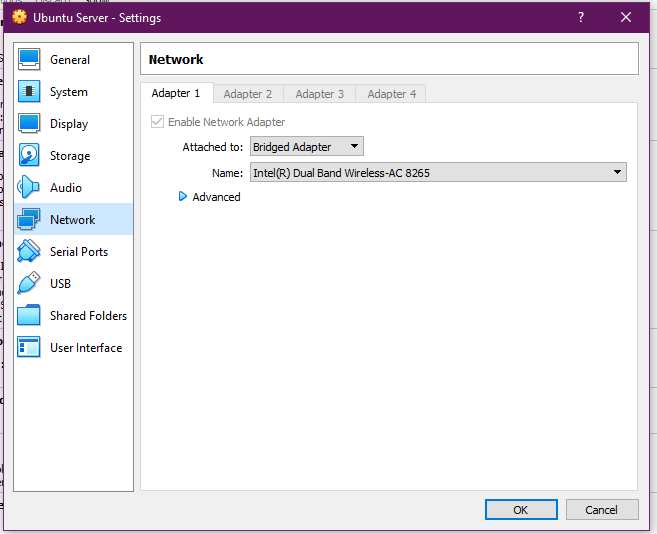The image size is (657, 534).
Task: Click the USB label in sidebar
Action: coord(60,284)
